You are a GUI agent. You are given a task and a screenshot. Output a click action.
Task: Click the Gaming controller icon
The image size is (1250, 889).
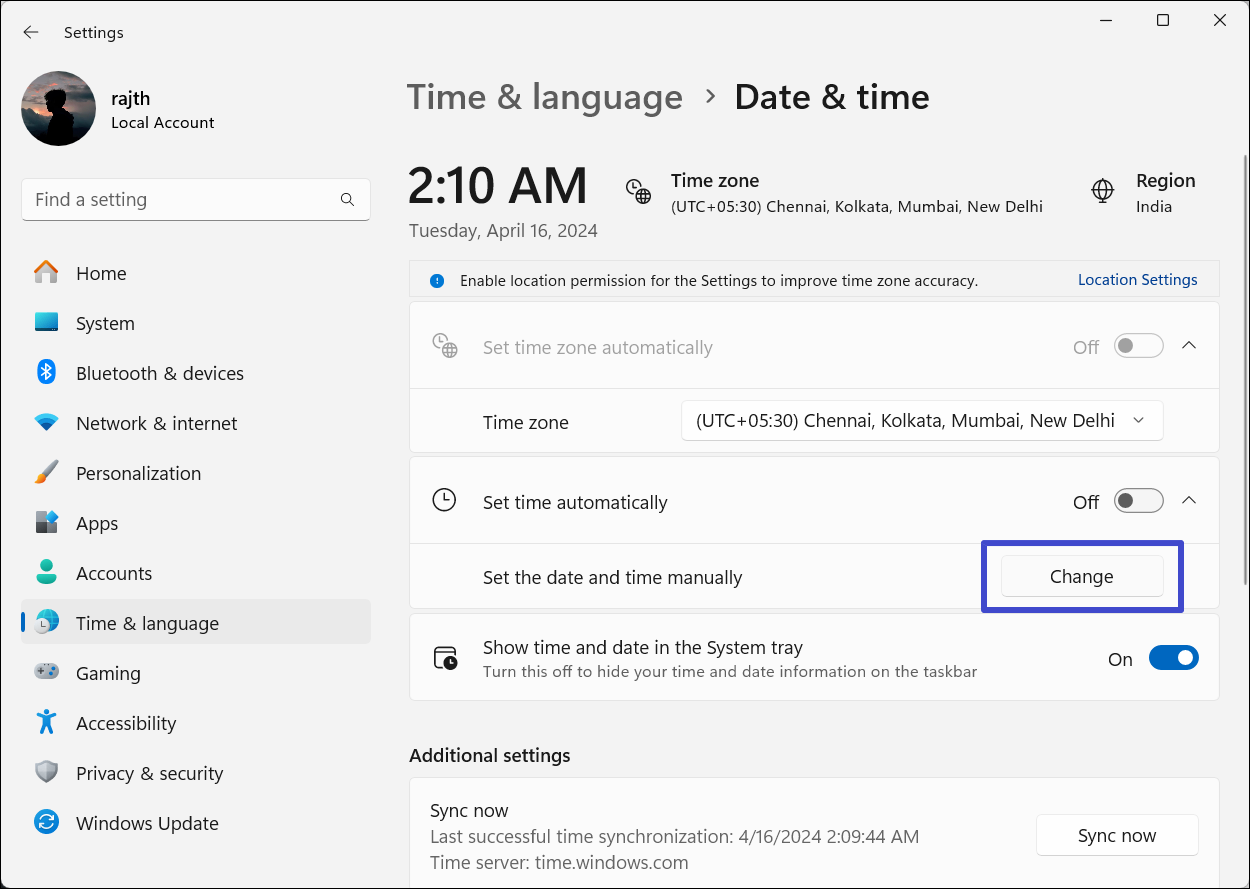(46, 673)
